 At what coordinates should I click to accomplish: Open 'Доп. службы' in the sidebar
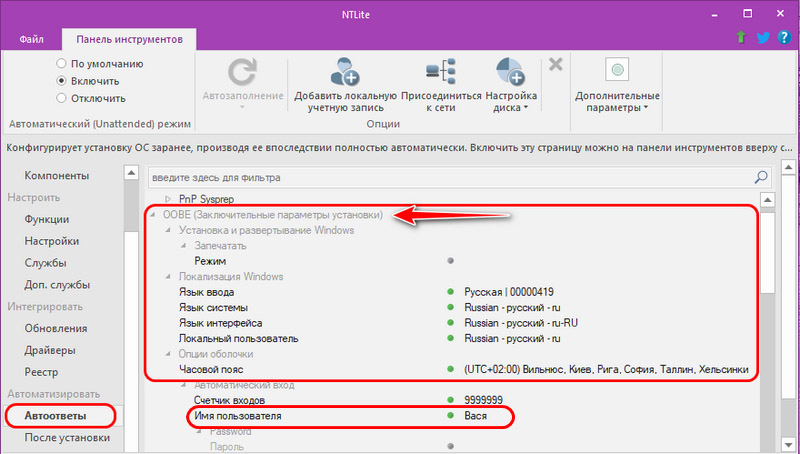click(57, 285)
